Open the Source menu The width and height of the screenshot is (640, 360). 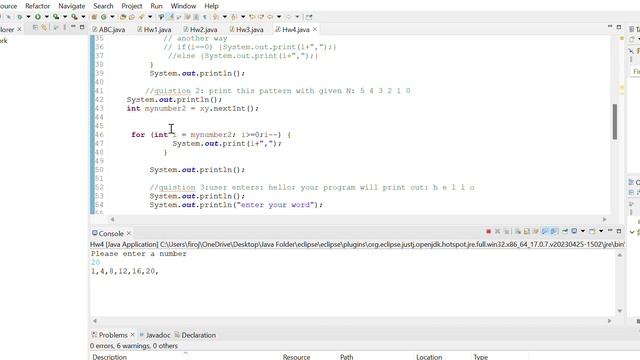(x=8, y=6)
